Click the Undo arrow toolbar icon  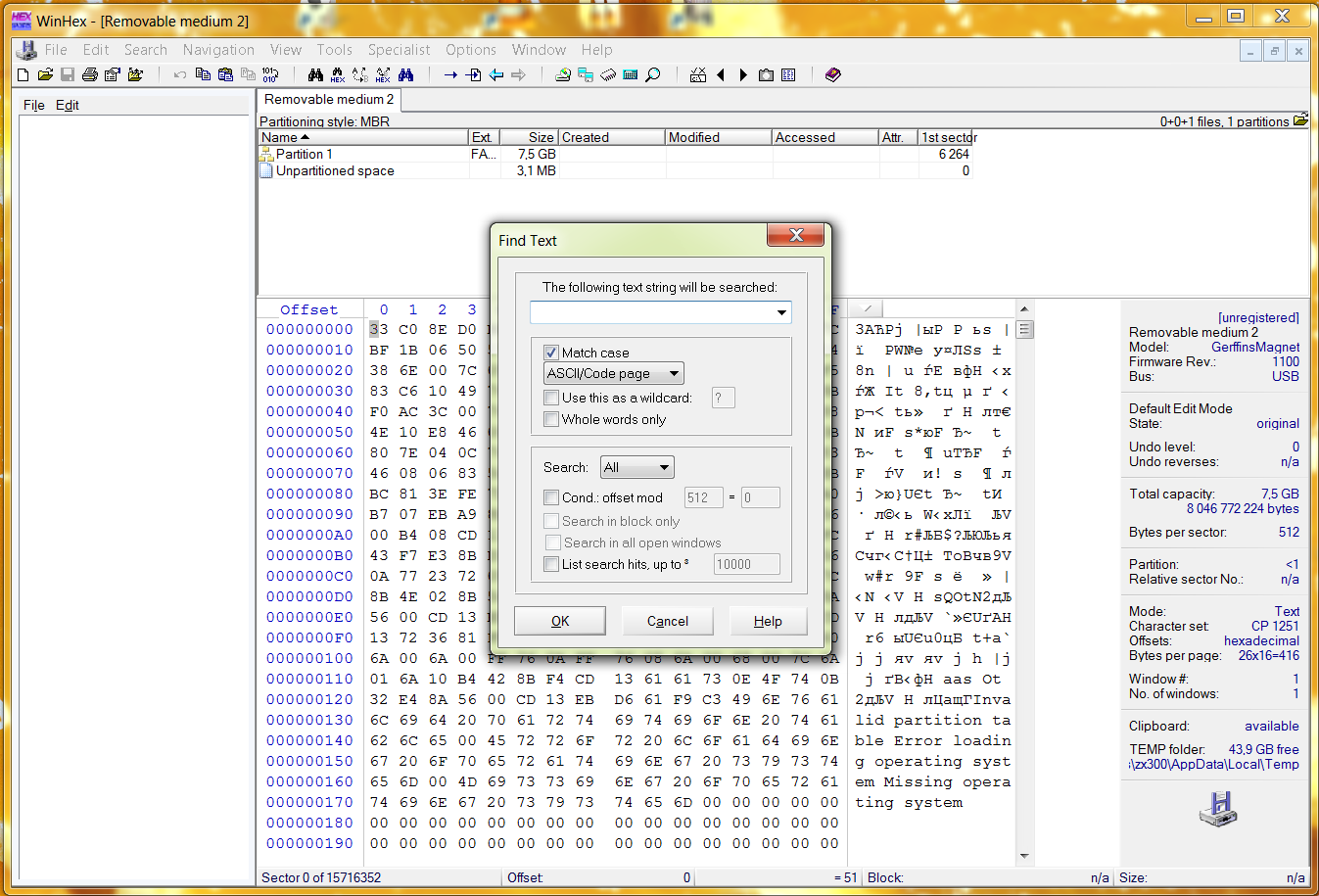point(180,74)
